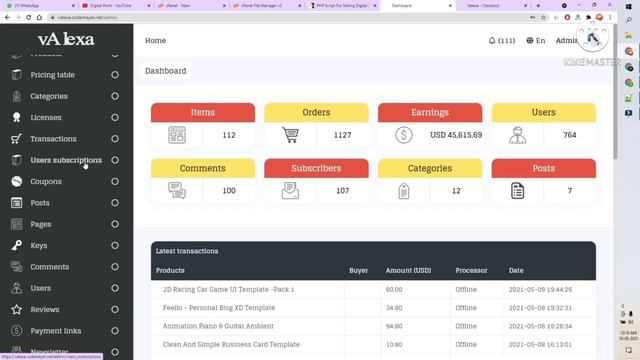This screenshot has width=640, height=360.
Task: Expand the Users subscriptions circle toggle
Action: click(115, 160)
